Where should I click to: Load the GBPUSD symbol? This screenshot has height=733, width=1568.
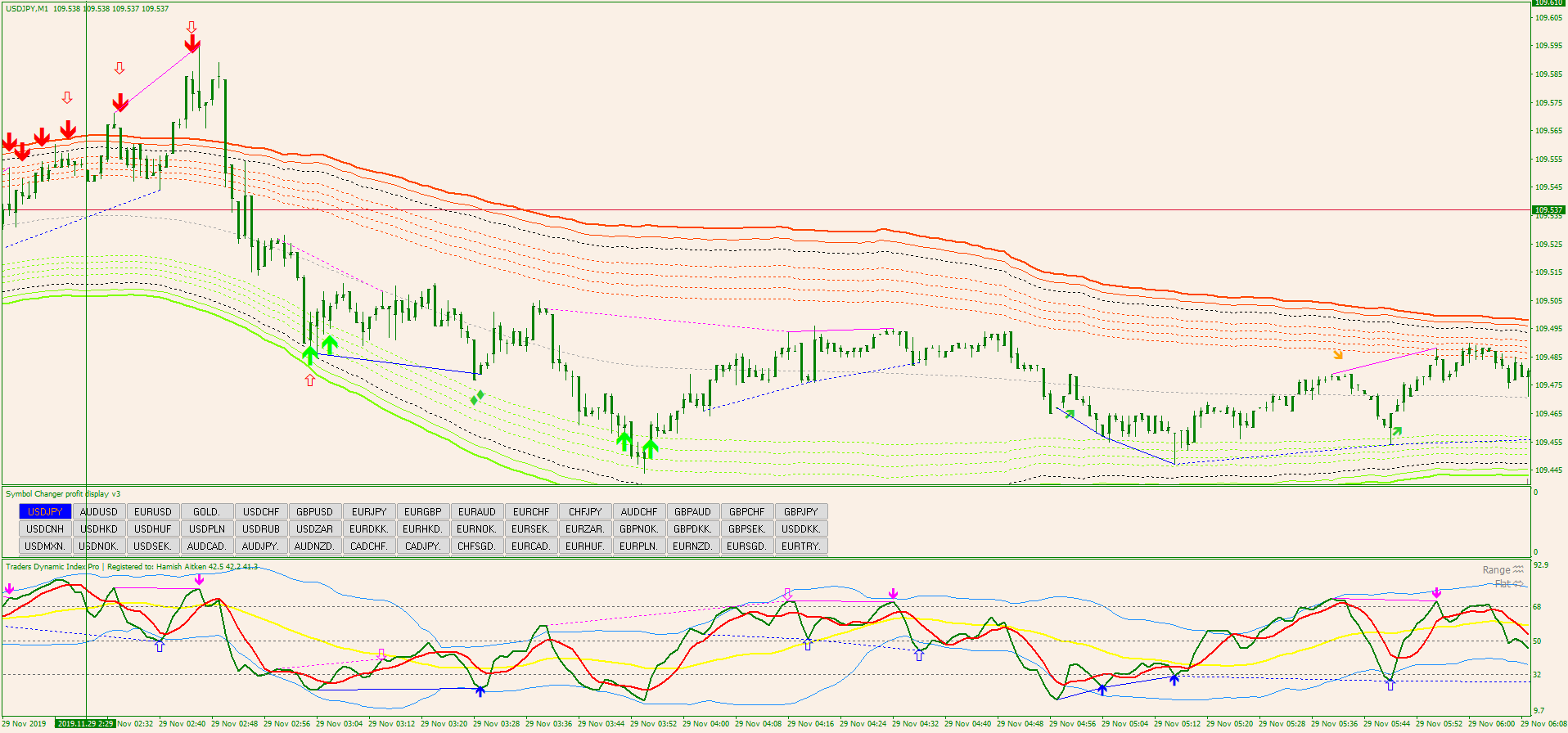pyautogui.click(x=315, y=511)
